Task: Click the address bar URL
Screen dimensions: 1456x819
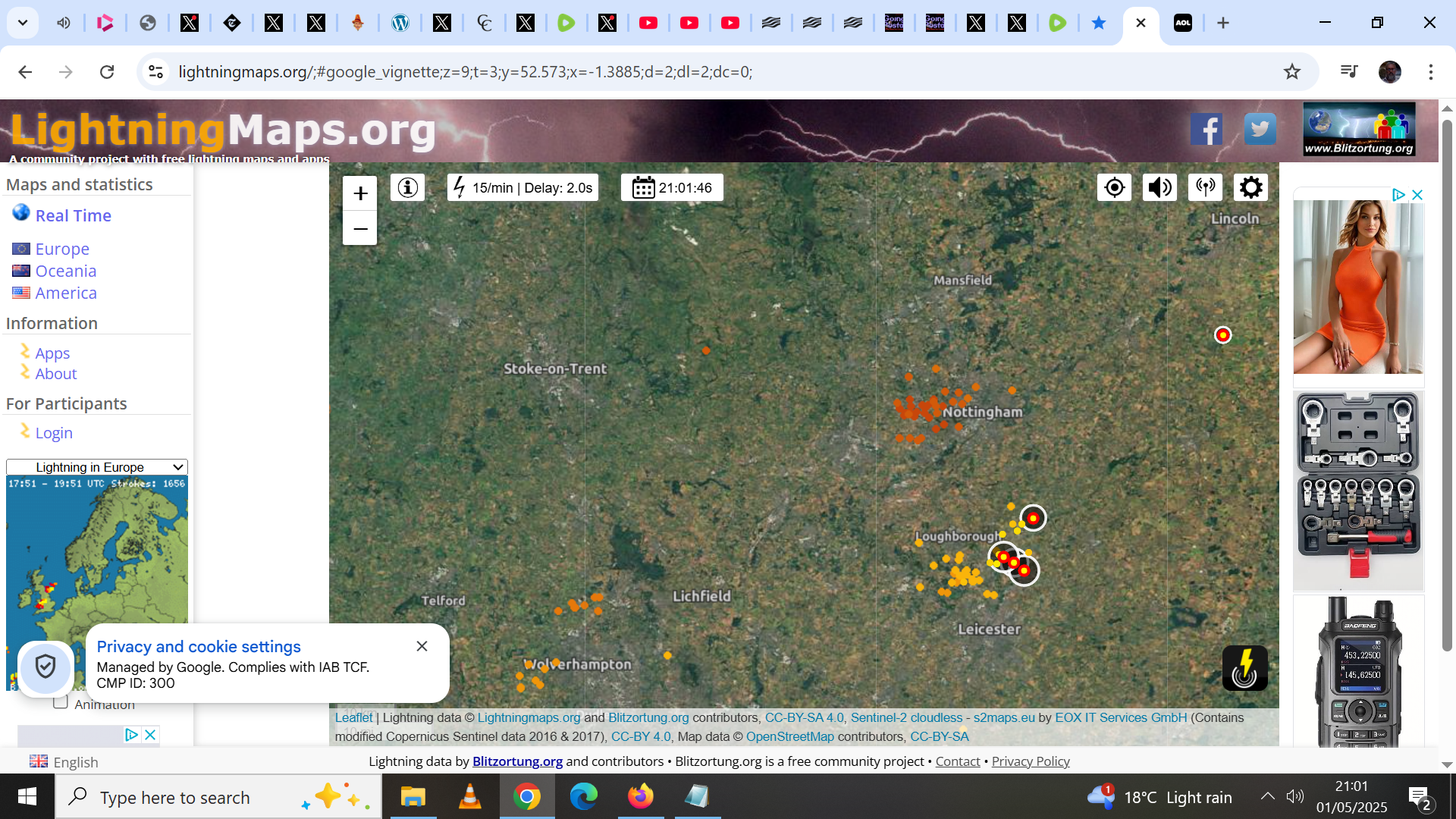Action: (465, 72)
